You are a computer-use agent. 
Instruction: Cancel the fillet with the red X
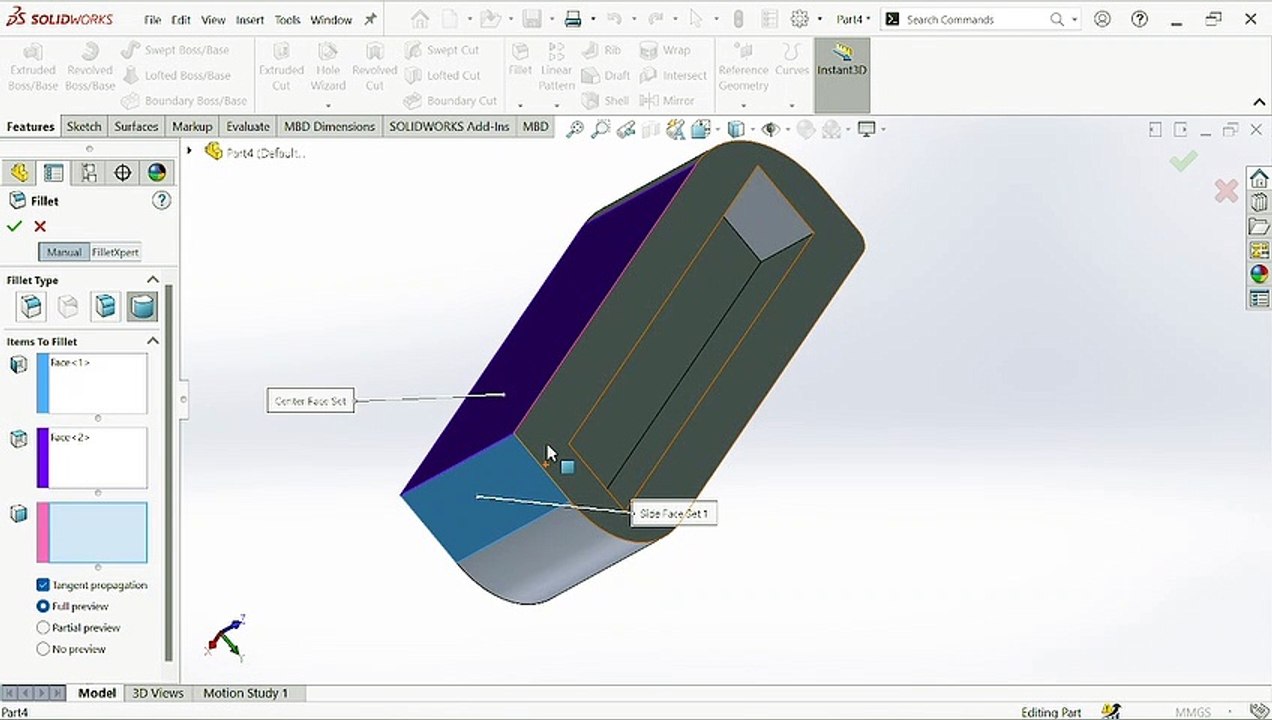40,227
